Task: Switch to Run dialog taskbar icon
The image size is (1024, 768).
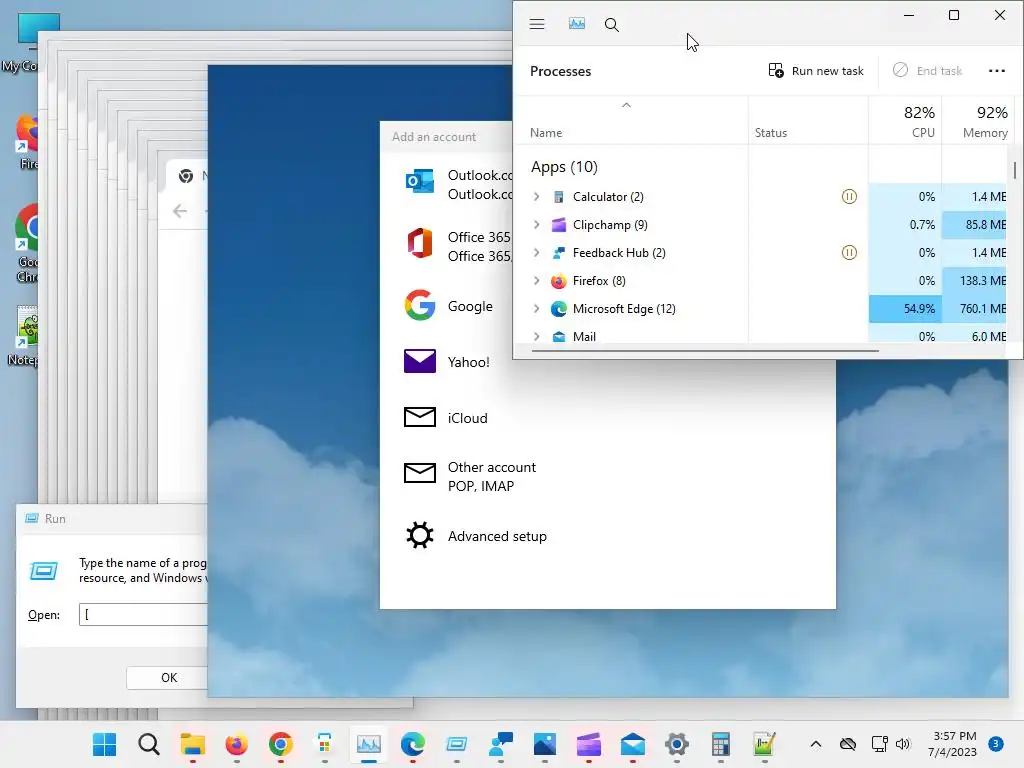Action: click(x=456, y=744)
